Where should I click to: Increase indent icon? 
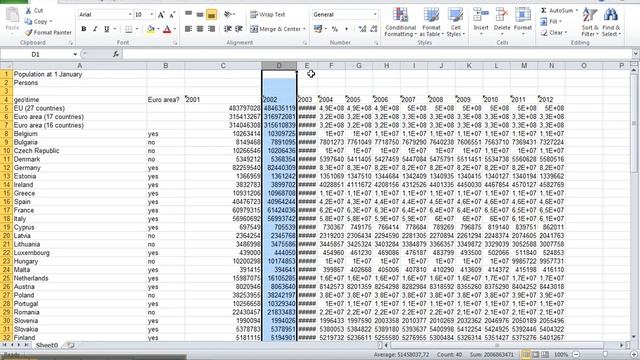(239, 29)
